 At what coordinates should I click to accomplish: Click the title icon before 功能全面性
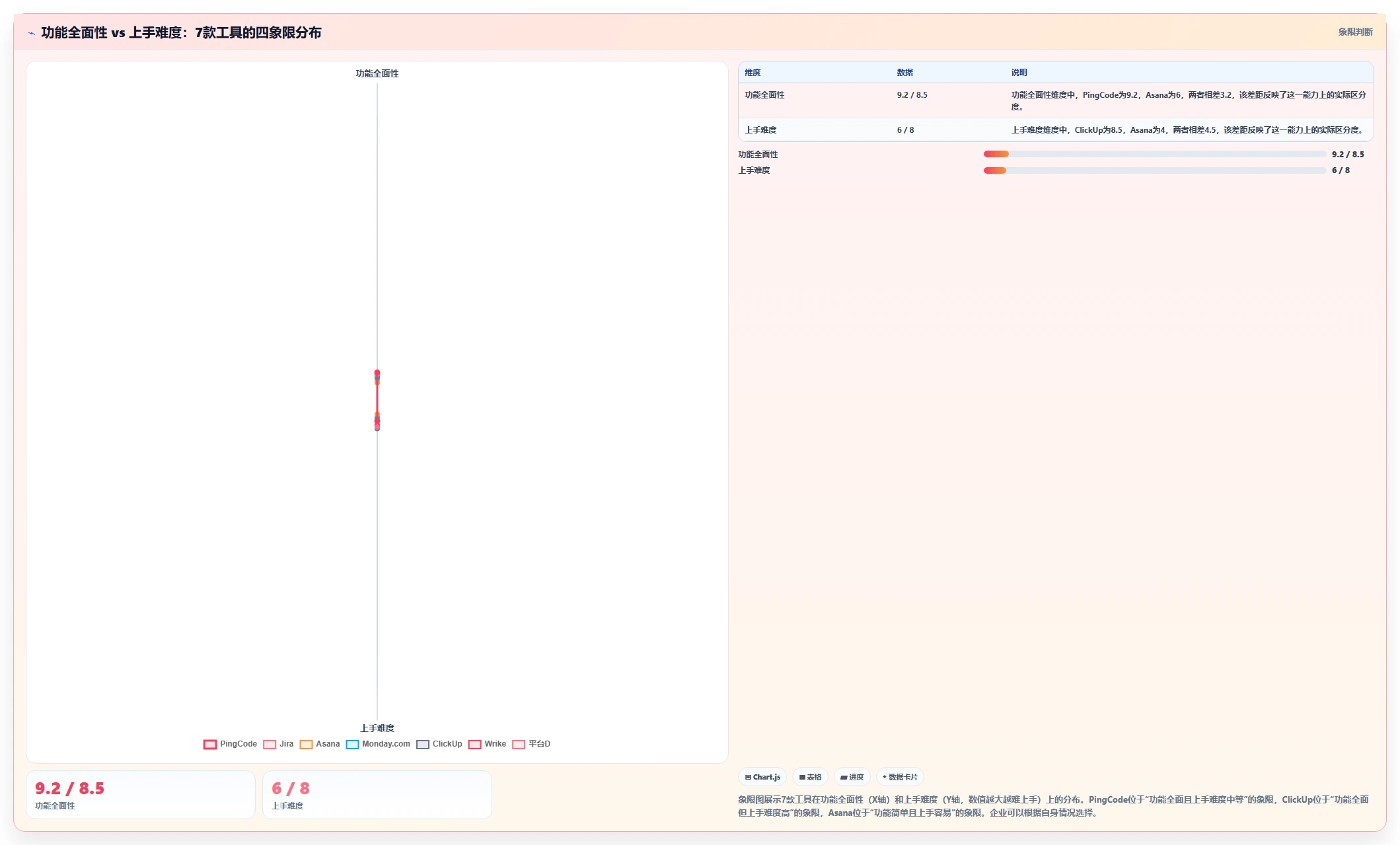(x=32, y=33)
